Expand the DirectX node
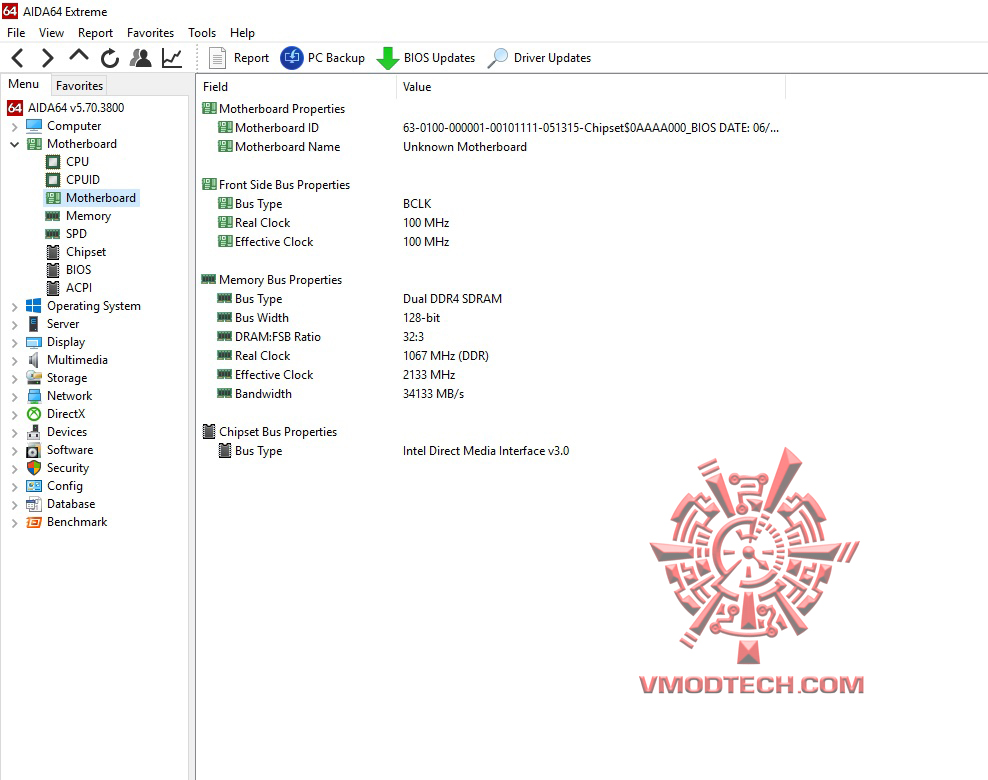Screen dimensions: 988x780 [x=14, y=415]
